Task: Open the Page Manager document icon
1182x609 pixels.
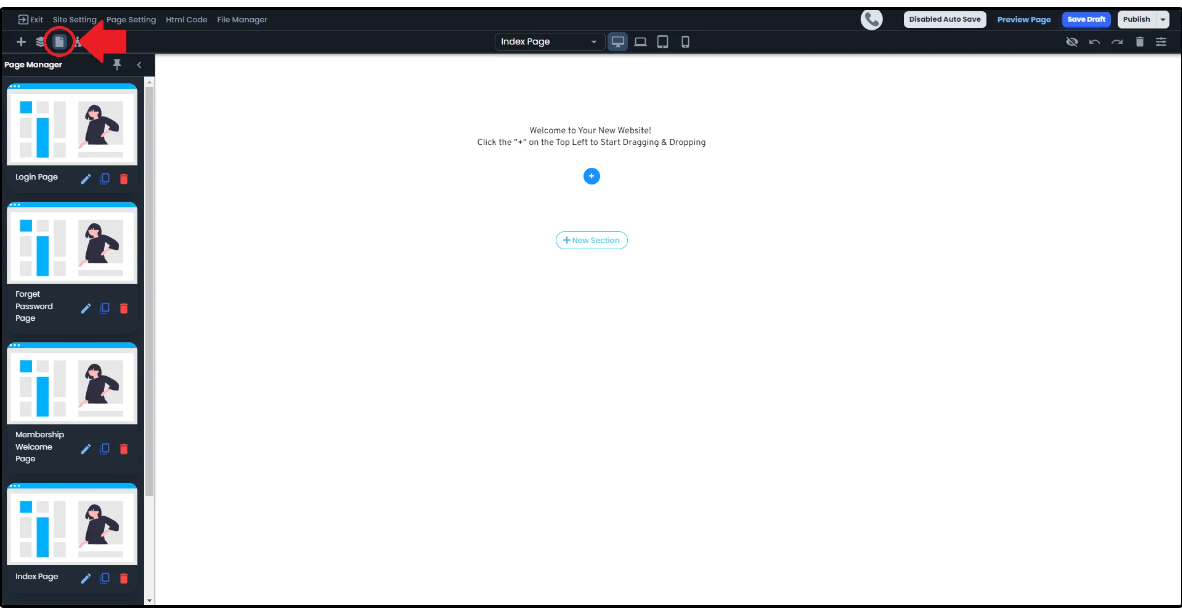Action: pos(59,42)
